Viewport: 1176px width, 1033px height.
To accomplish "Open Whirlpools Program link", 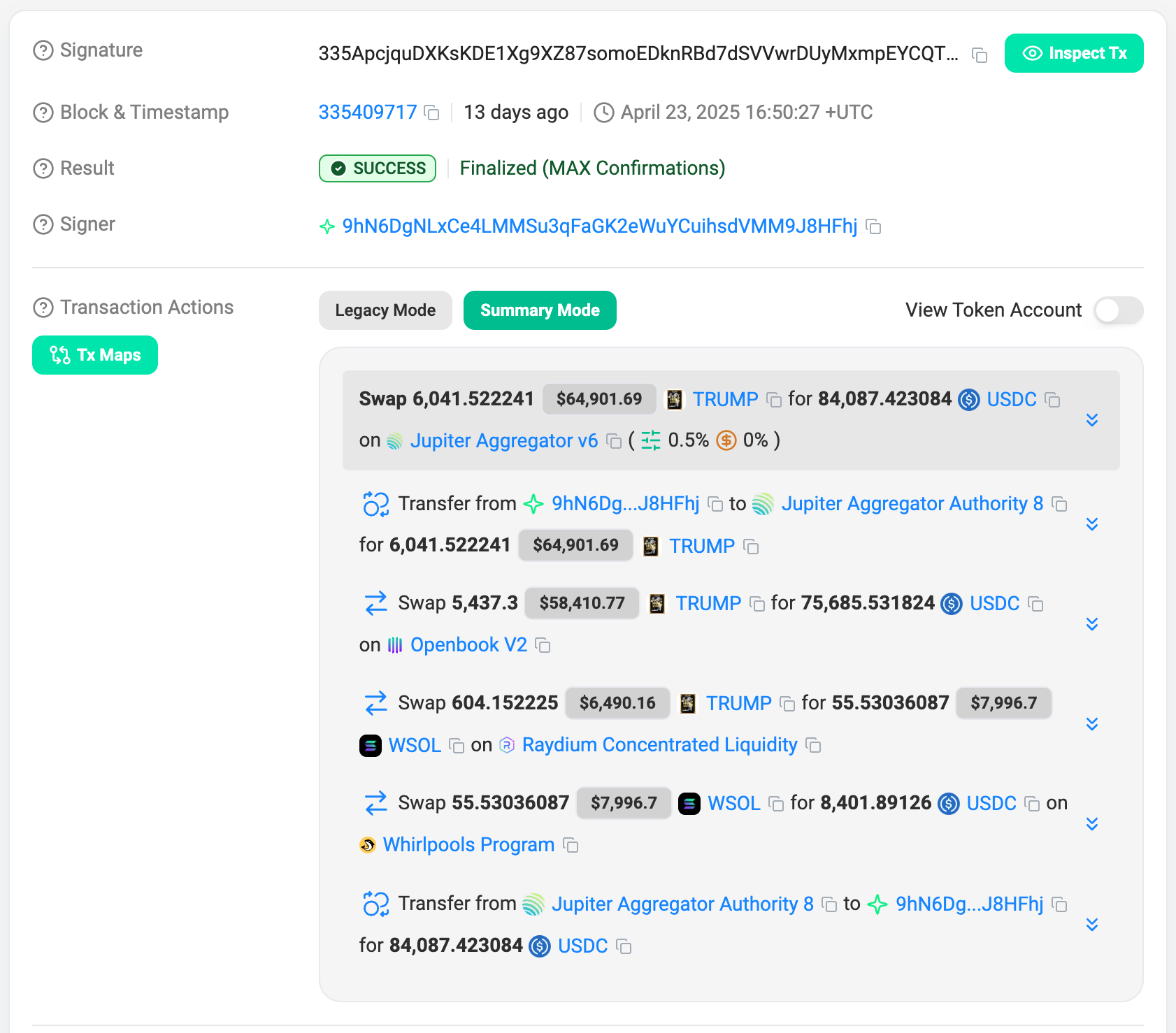I will (x=468, y=845).
